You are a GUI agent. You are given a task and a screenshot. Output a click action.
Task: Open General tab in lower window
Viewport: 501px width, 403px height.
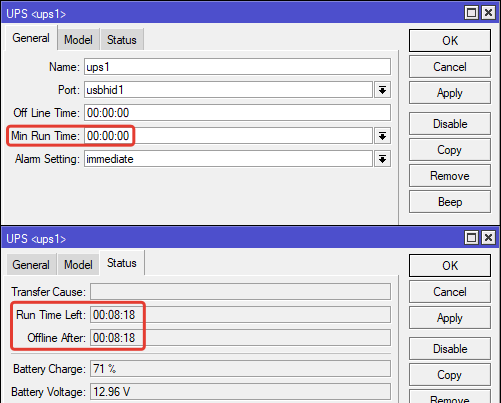[x=31, y=265]
